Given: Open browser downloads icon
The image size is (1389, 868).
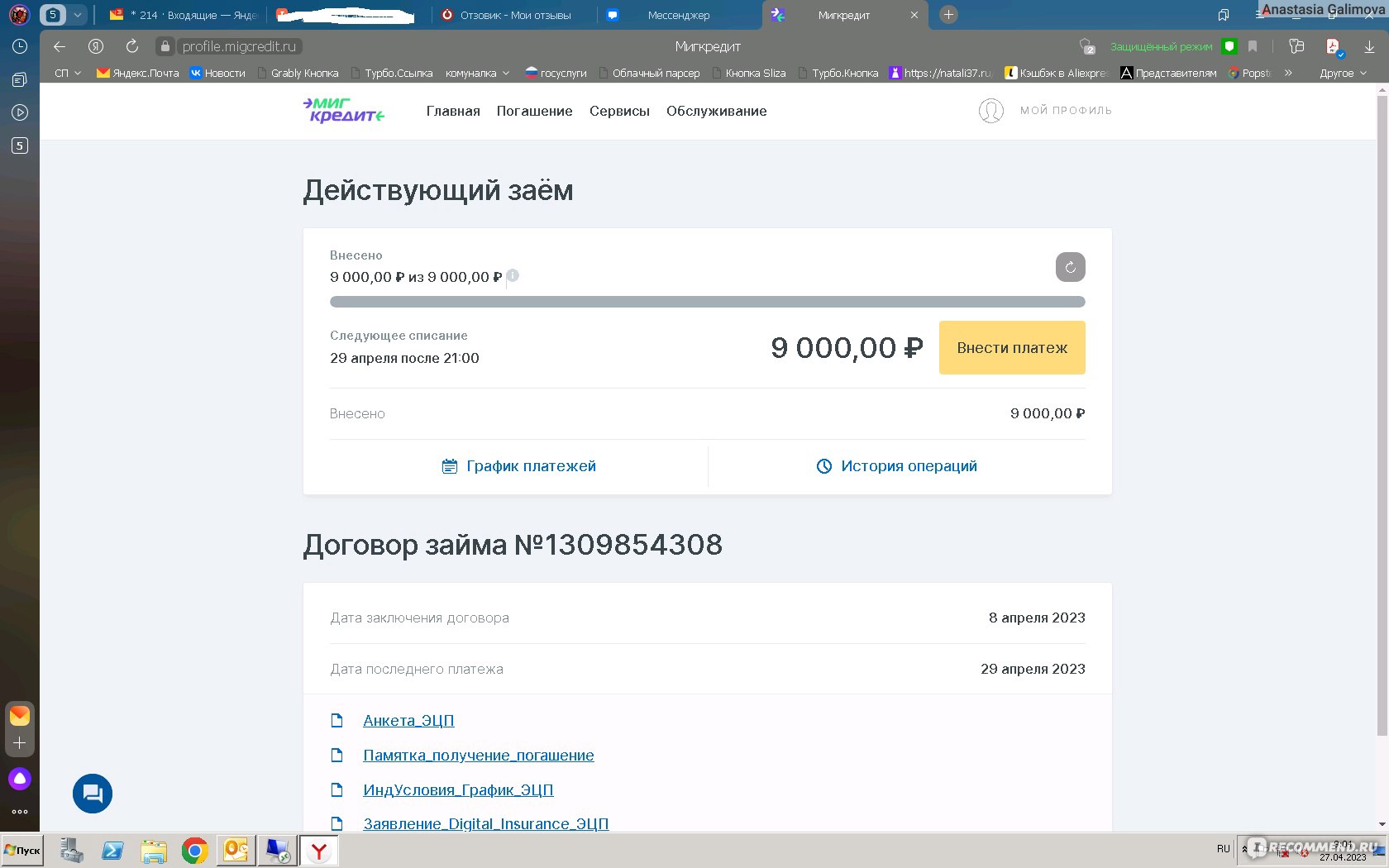Looking at the screenshot, I should (x=1369, y=47).
